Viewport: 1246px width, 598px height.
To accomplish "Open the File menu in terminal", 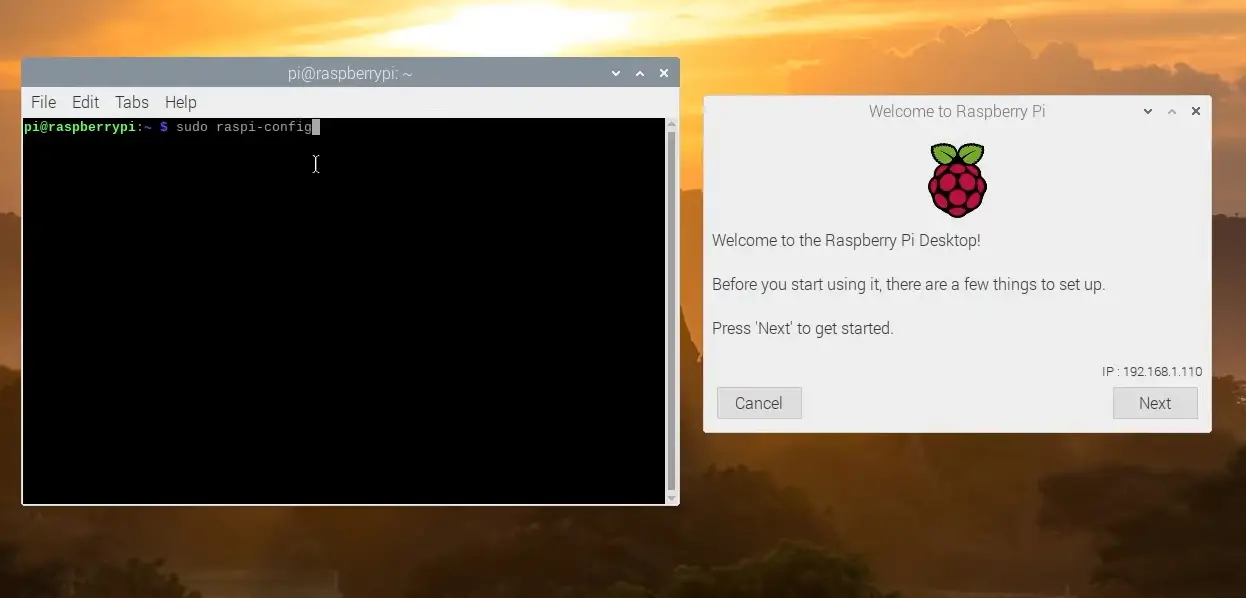I will tap(43, 102).
